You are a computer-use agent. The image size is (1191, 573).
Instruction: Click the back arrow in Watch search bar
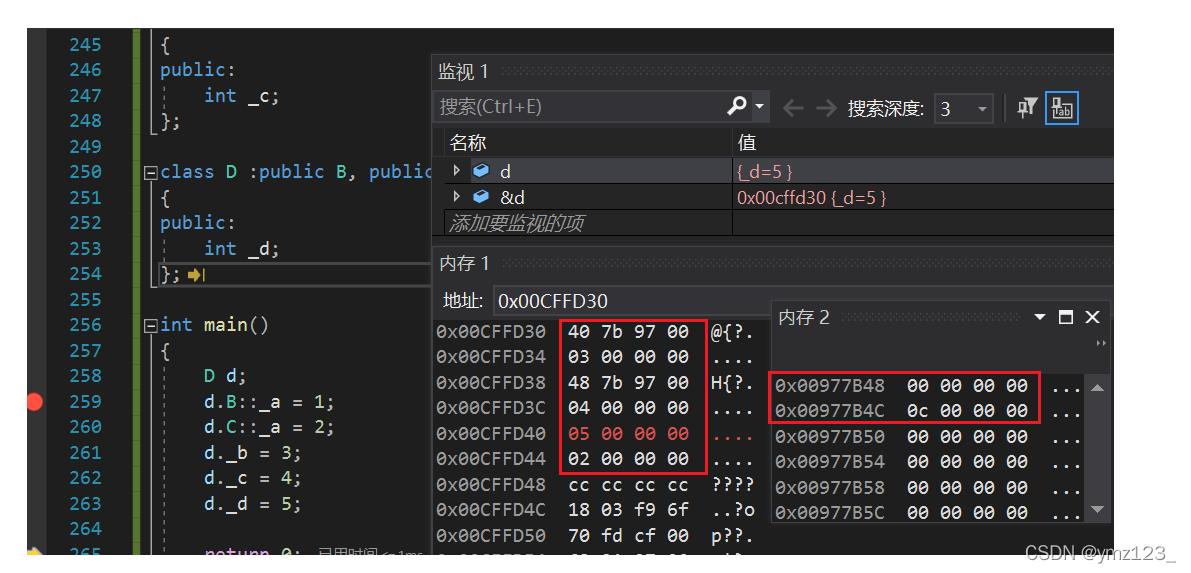click(793, 108)
